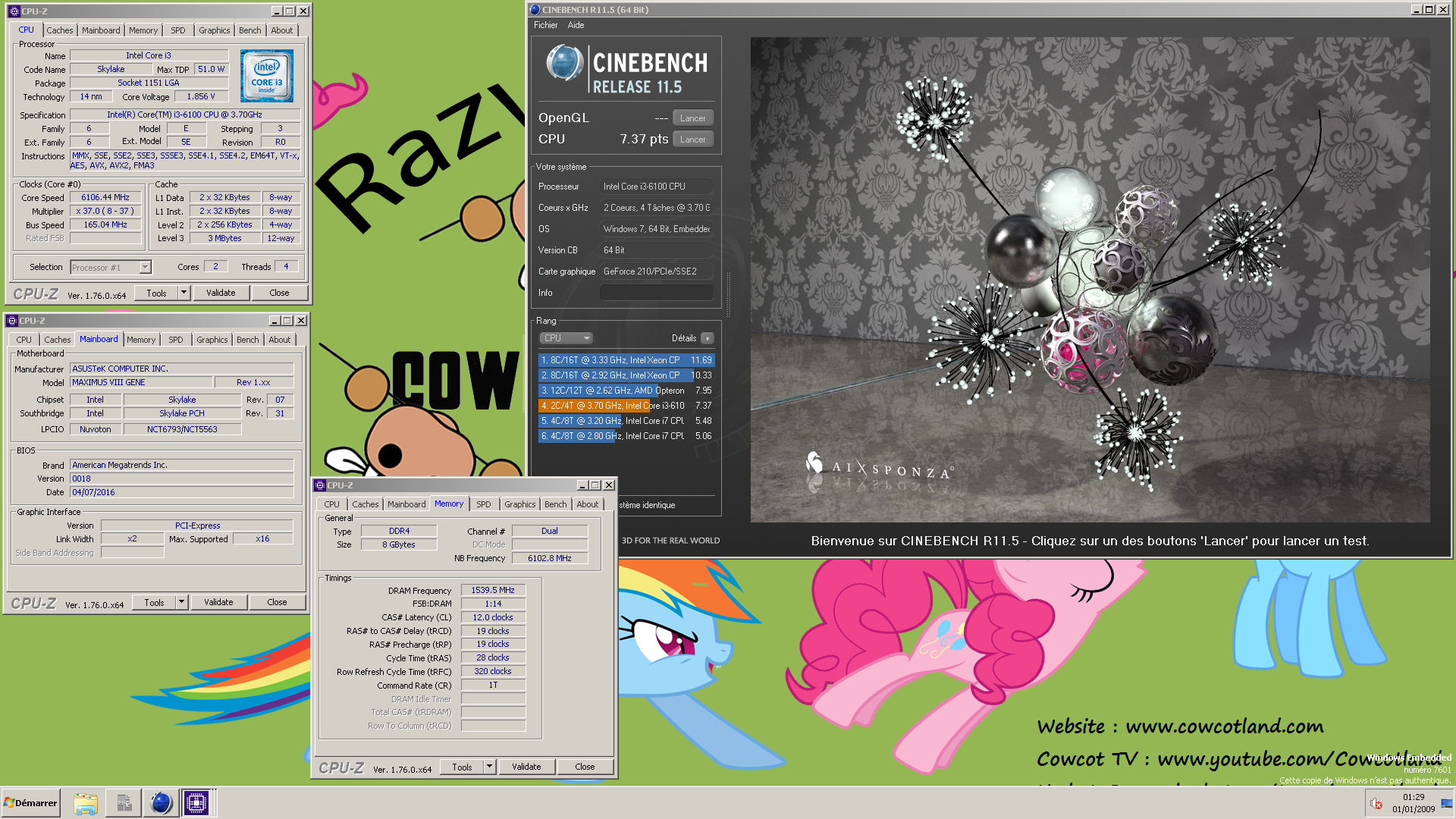Select rank row 2 Xeon 10.33
1456x819 pixels.
[x=626, y=375]
